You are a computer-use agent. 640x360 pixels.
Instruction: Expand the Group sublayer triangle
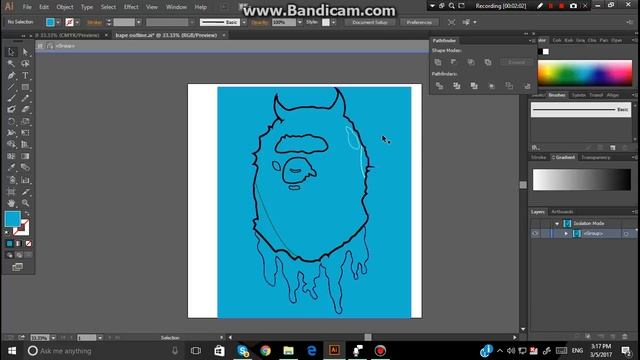point(566,233)
